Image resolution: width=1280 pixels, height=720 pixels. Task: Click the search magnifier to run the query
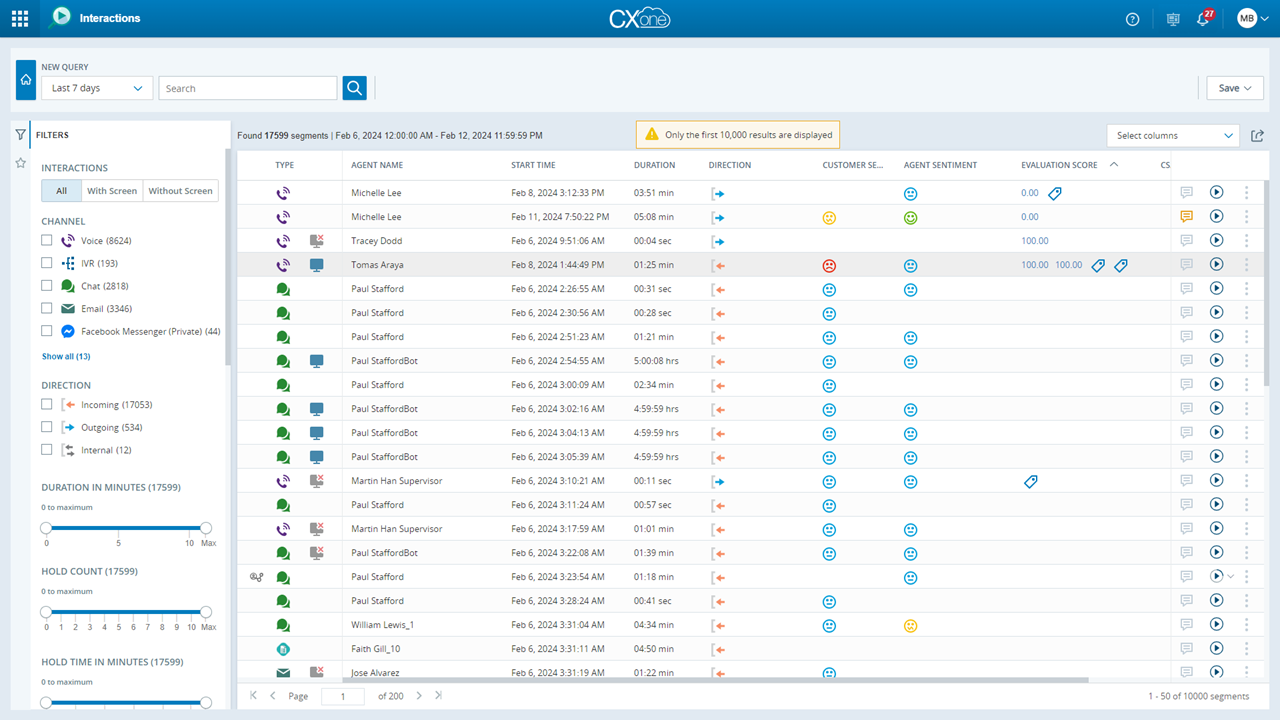[x=354, y=88]
